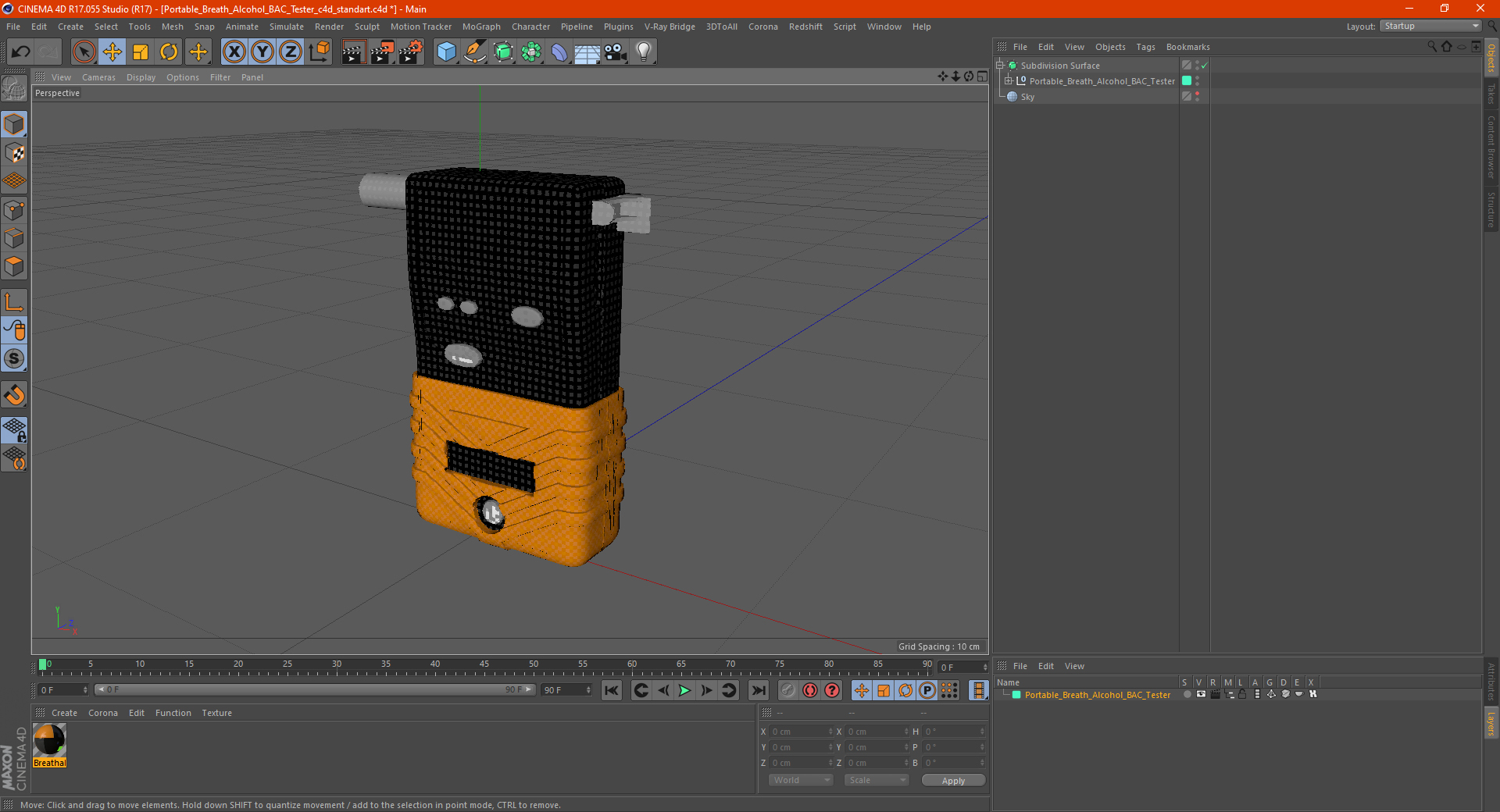Switch to Points mode

[x=14, y=210]
